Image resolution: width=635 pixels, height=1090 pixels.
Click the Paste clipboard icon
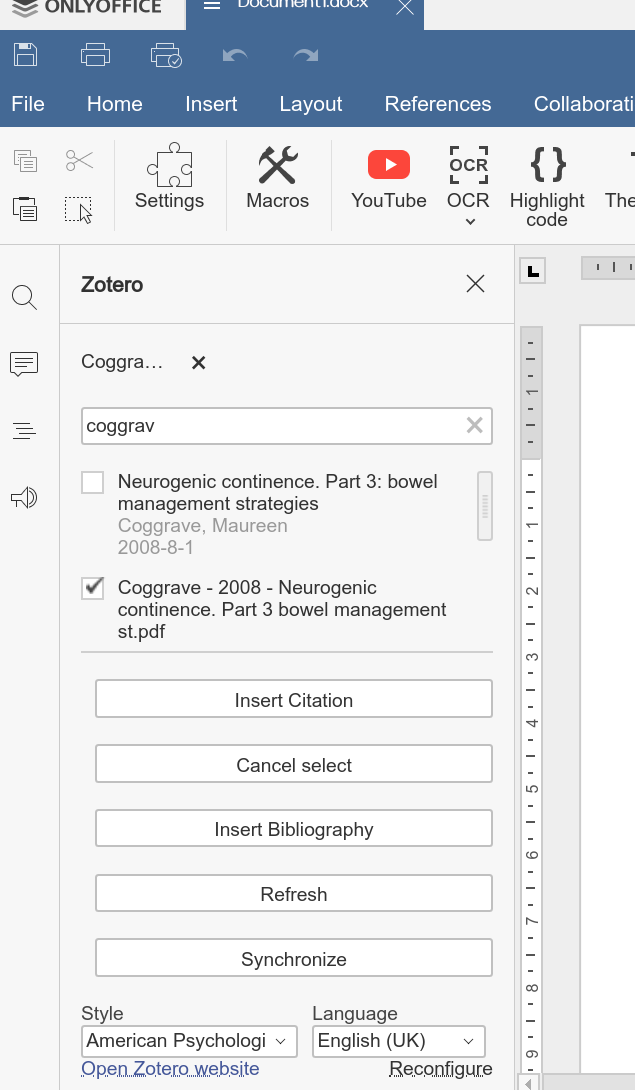click(25, 209)
